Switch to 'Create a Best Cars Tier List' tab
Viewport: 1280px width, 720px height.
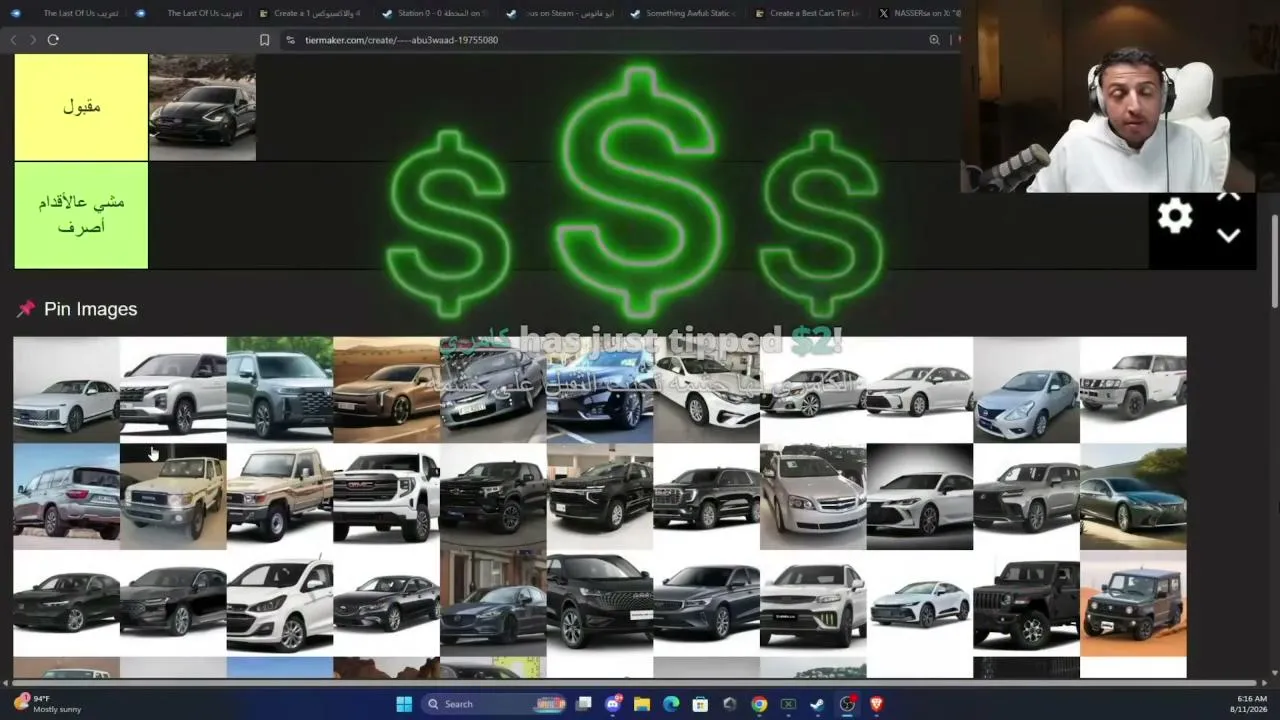point(809,13)
